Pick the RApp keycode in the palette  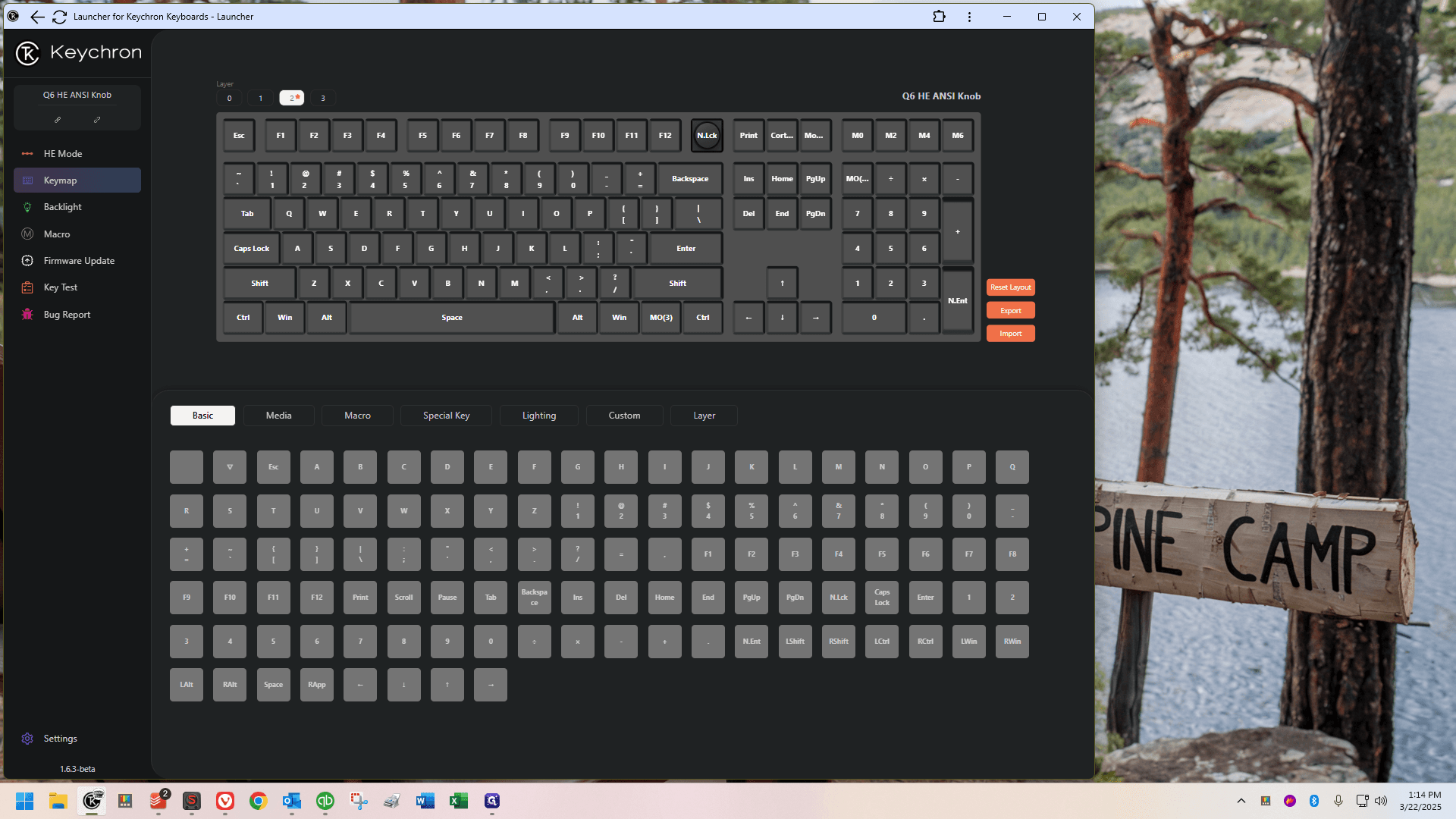point(317,685)
